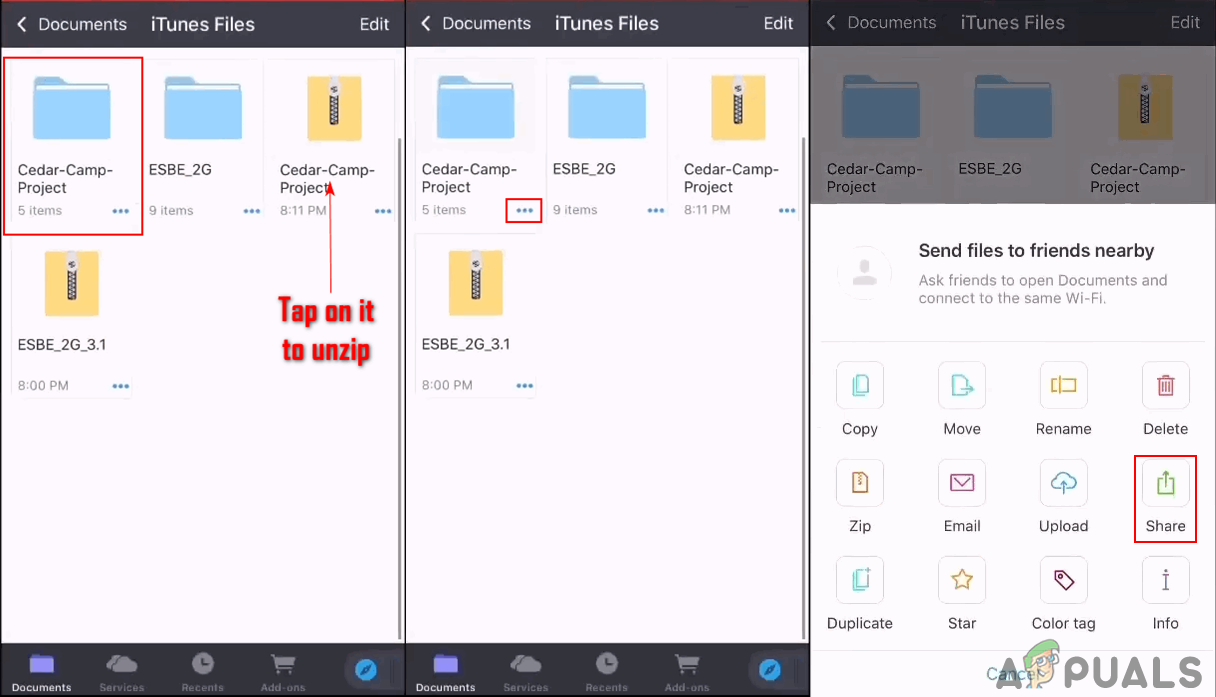Tap Edit in the middle screen header
1216x697 pixels.
tap(778, 24)
